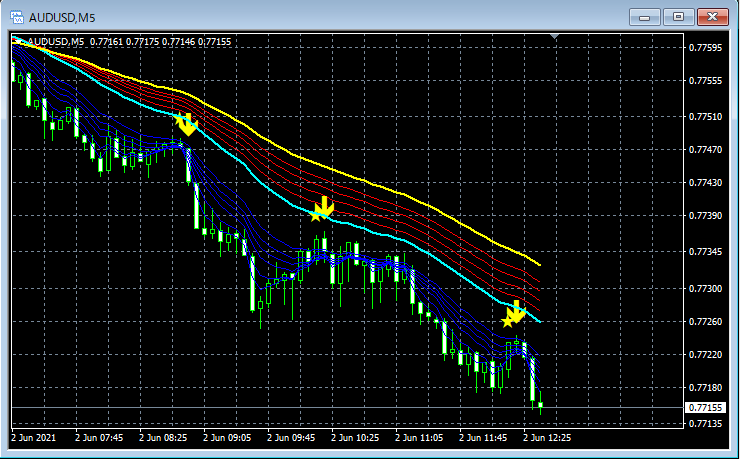Click the 2 Jun 2021 date label
Screen dimensions: 740x459
pyautogui.click(x=33, y=438)
